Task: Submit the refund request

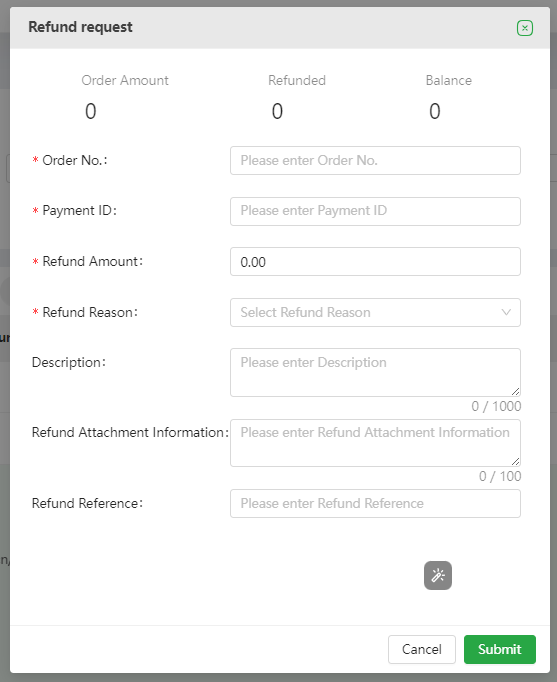Action: pyautogui.click(x=500, y=649)
